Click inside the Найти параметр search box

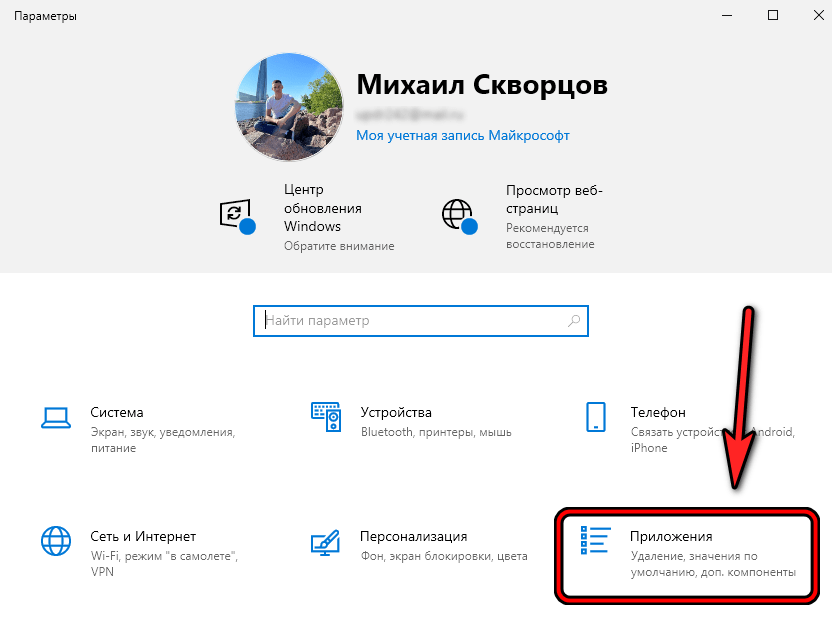(x=400, y=321)
